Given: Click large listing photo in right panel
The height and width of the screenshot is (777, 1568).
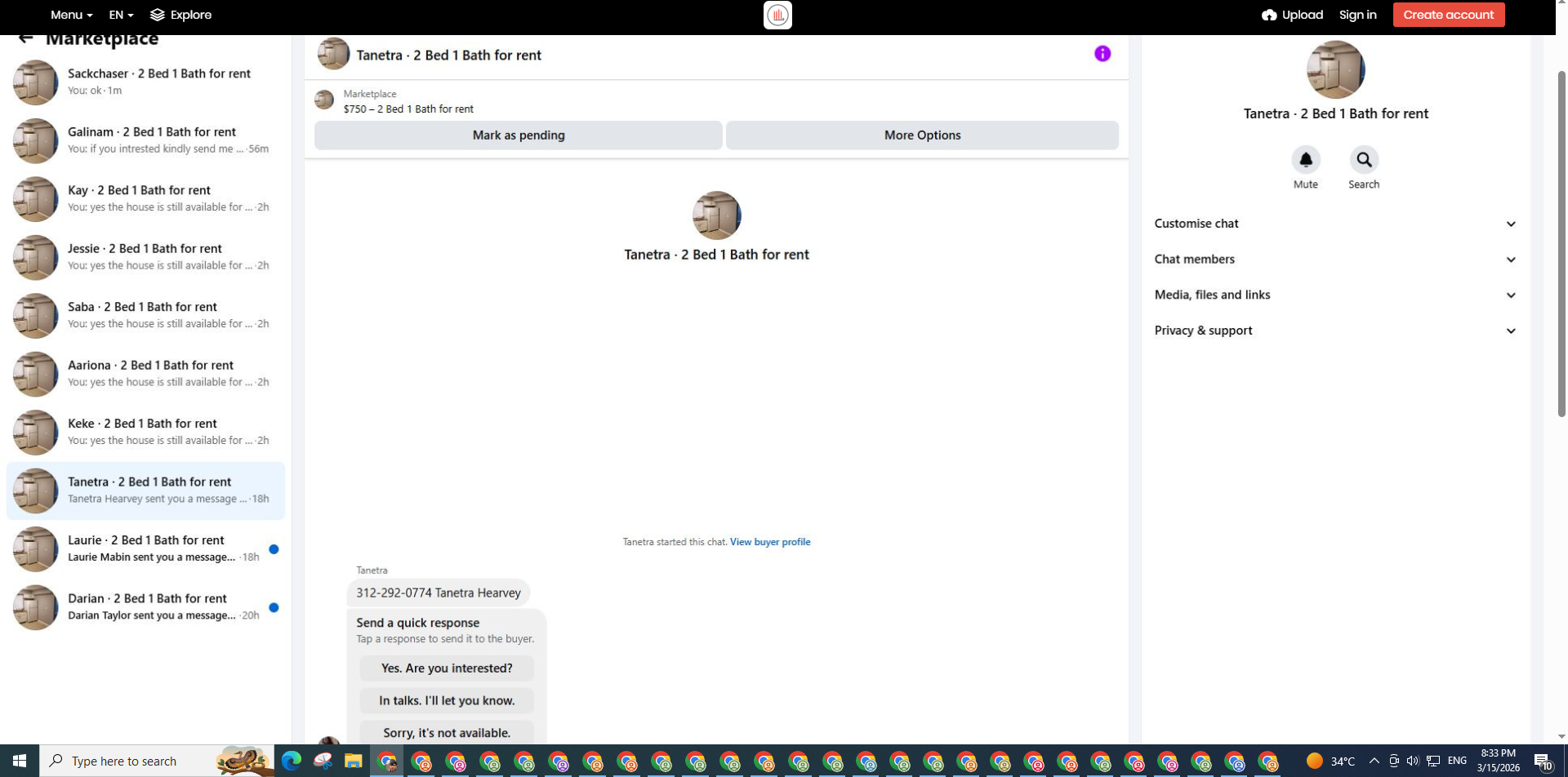Looking at the screenshot, I should tap(1335, 69).
